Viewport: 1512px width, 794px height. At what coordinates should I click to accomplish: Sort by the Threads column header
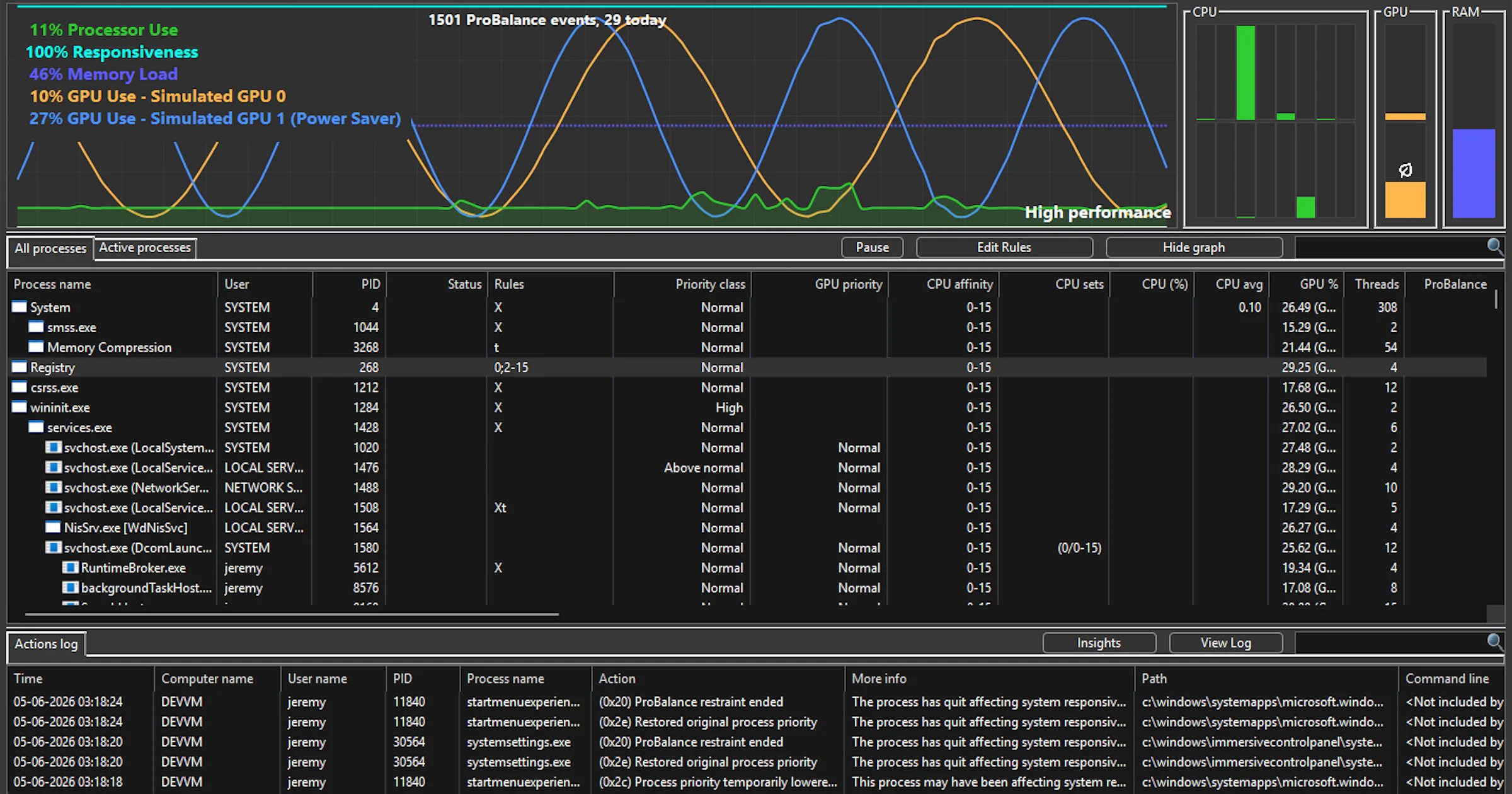1375,284
